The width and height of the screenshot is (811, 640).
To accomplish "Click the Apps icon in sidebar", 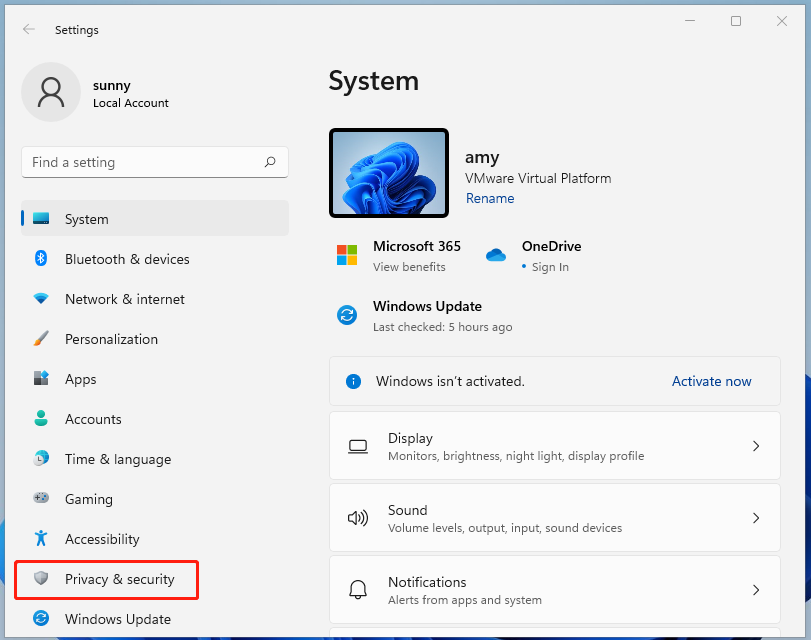I will 41,378.
